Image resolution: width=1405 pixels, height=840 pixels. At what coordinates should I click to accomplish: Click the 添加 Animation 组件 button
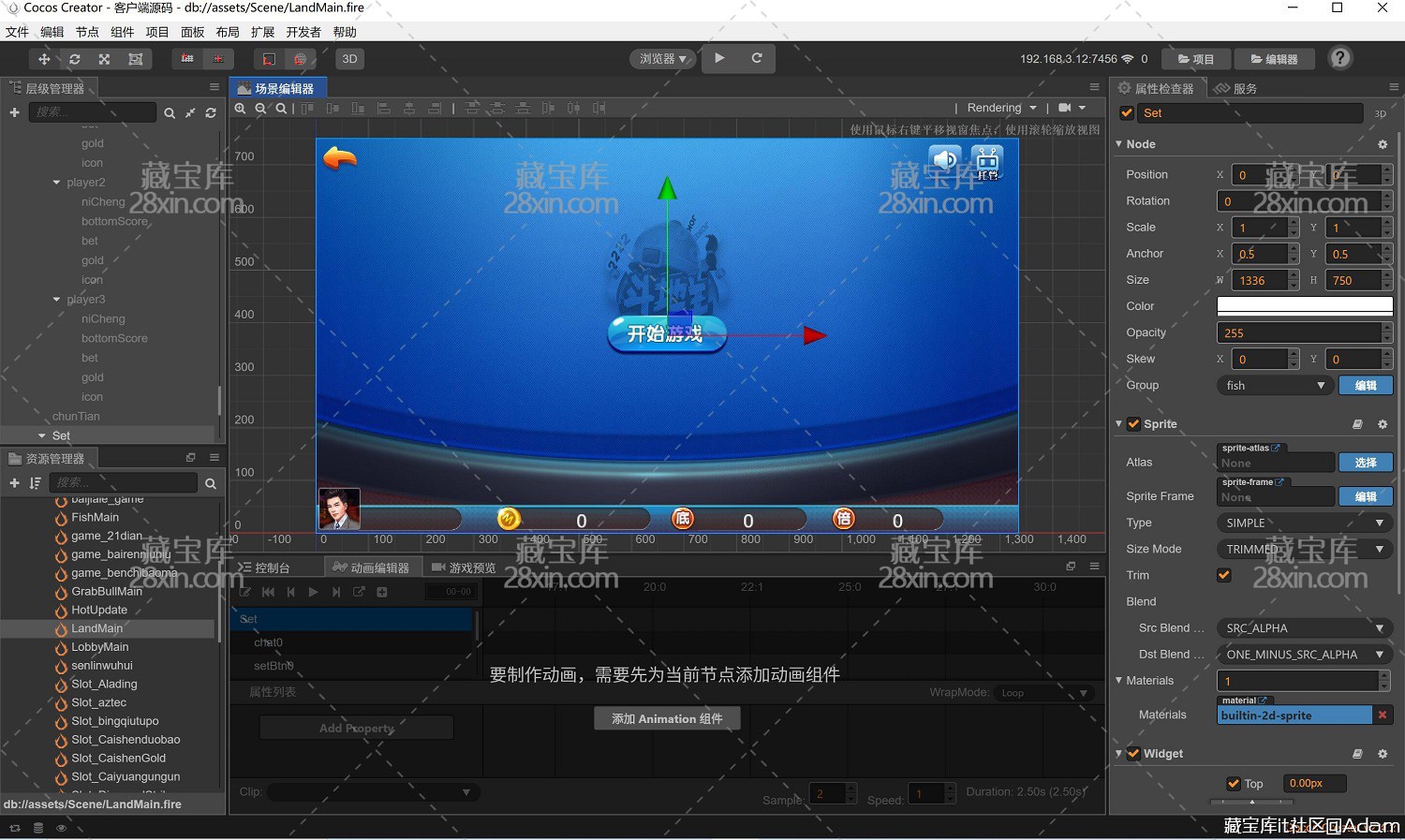click(667, 718)
